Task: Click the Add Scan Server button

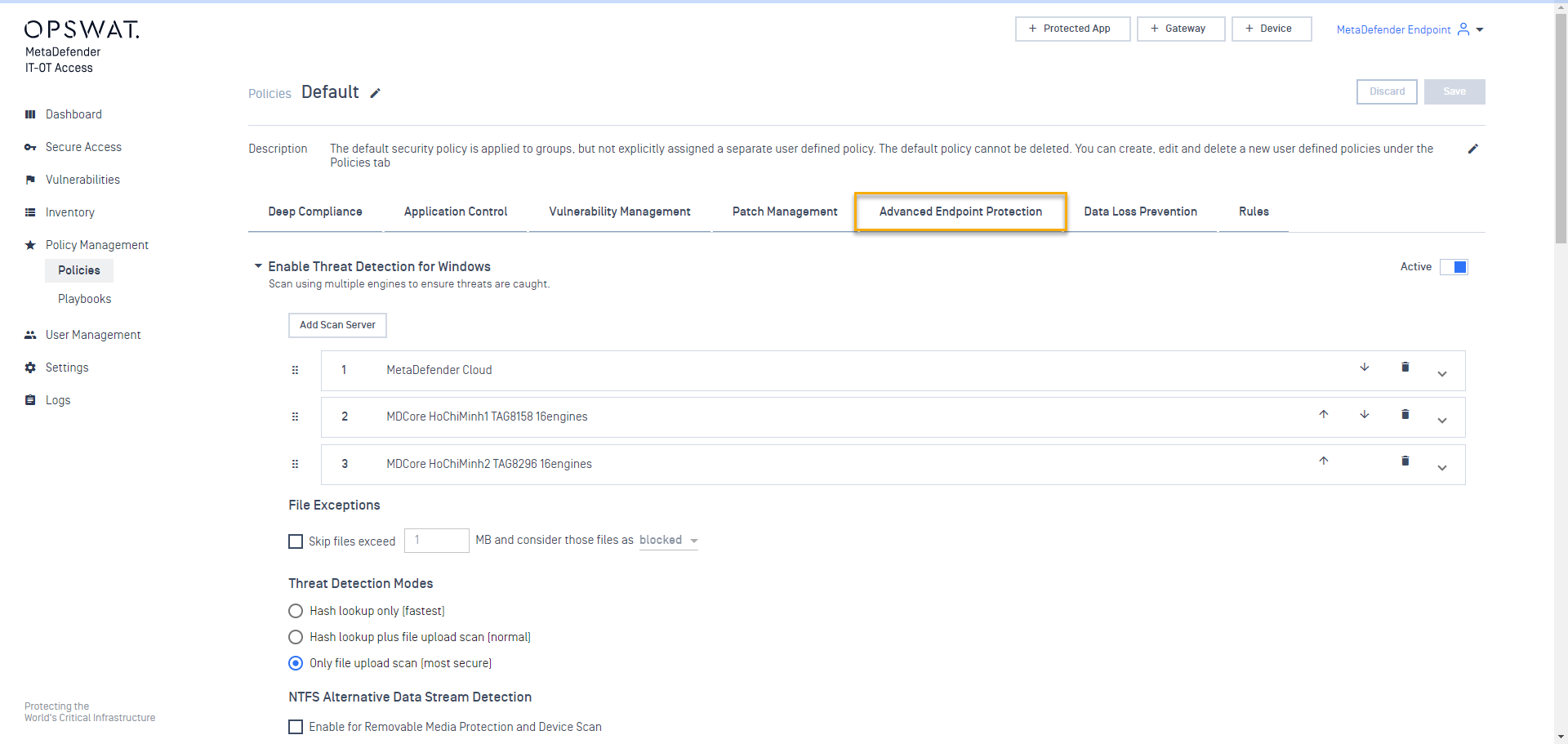Action: tap(337, 325)
